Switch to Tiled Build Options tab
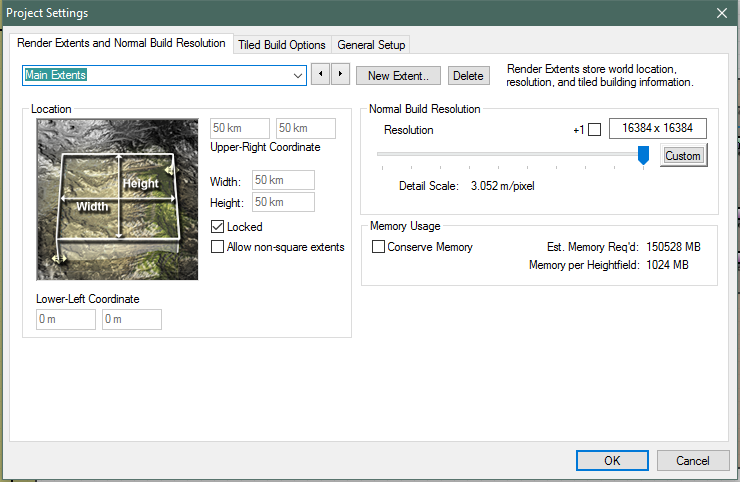The height and width of the screenshot is (482, 740). tap(281, 45)
